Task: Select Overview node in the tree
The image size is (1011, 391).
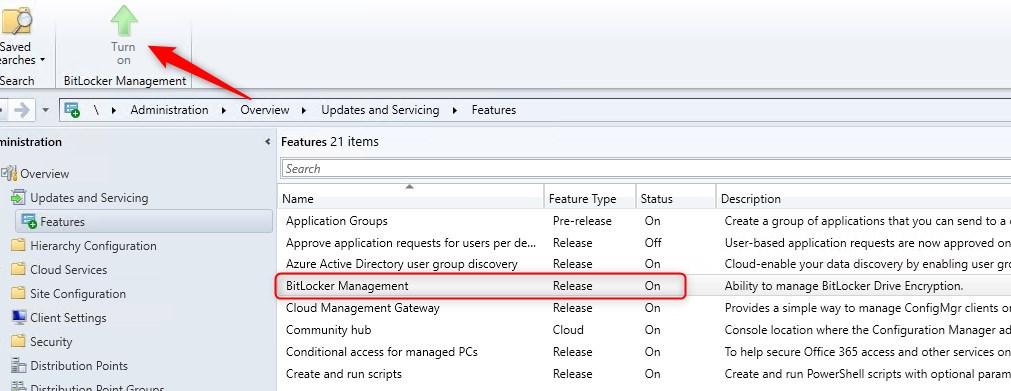Action: tap(44, 174)
